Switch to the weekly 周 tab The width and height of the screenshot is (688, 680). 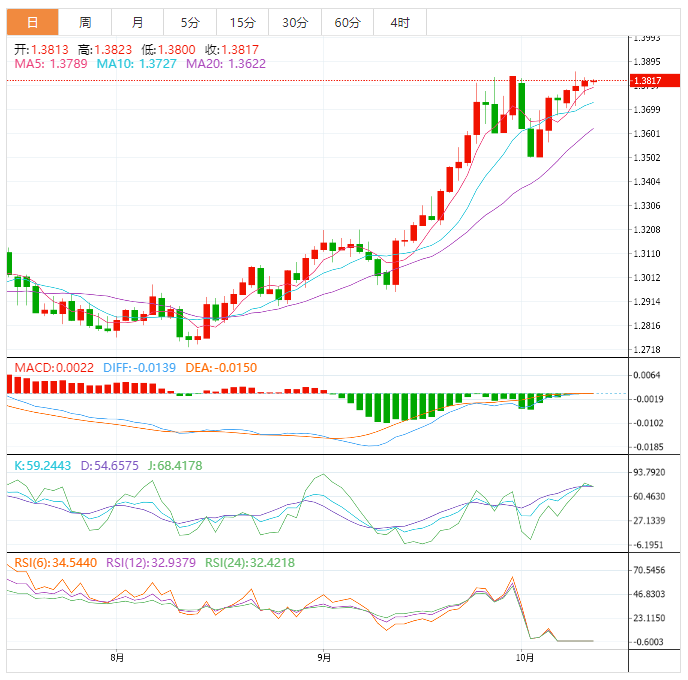click(x=85, y=22)
